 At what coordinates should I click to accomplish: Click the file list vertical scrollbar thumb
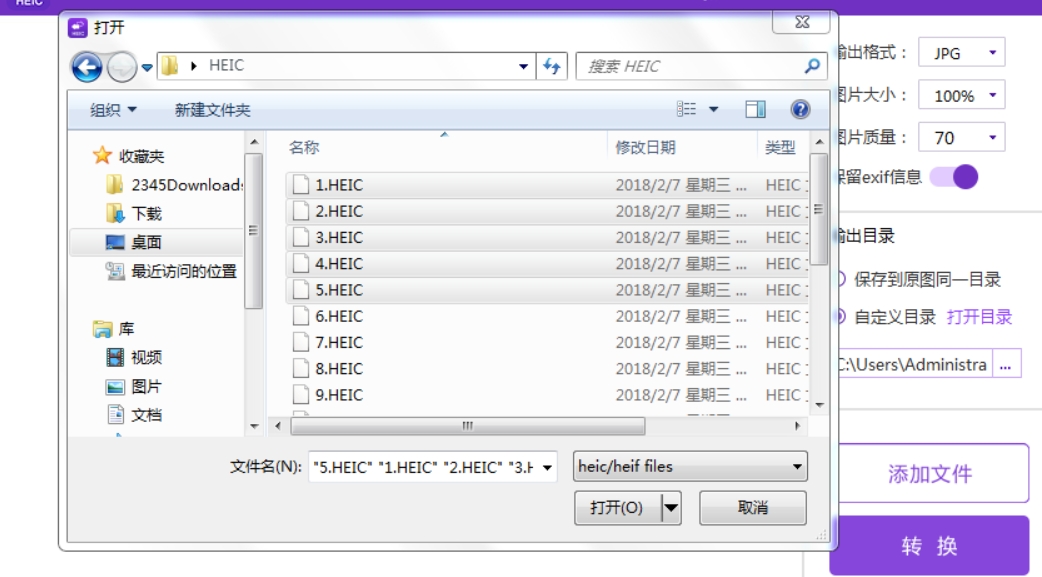[x=819, y=209]
